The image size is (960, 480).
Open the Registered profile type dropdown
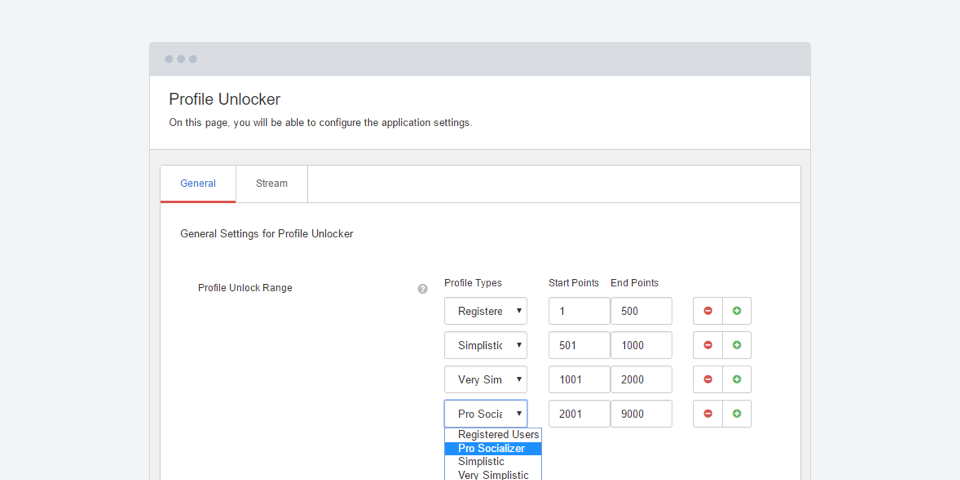point(485,311)
